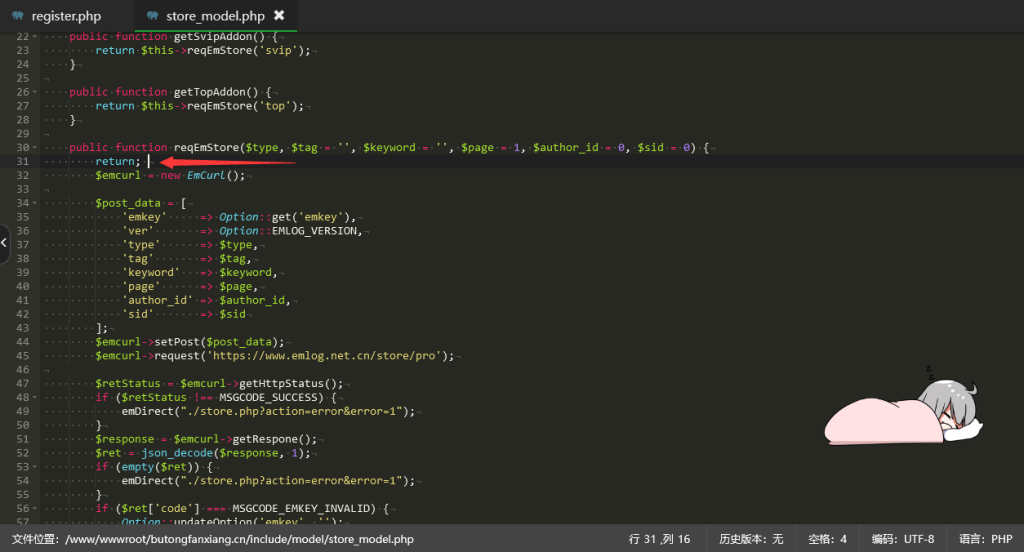1024x552 pixels.
Task: Close the store_model.php tab
Action: click(x=279, y=16)
